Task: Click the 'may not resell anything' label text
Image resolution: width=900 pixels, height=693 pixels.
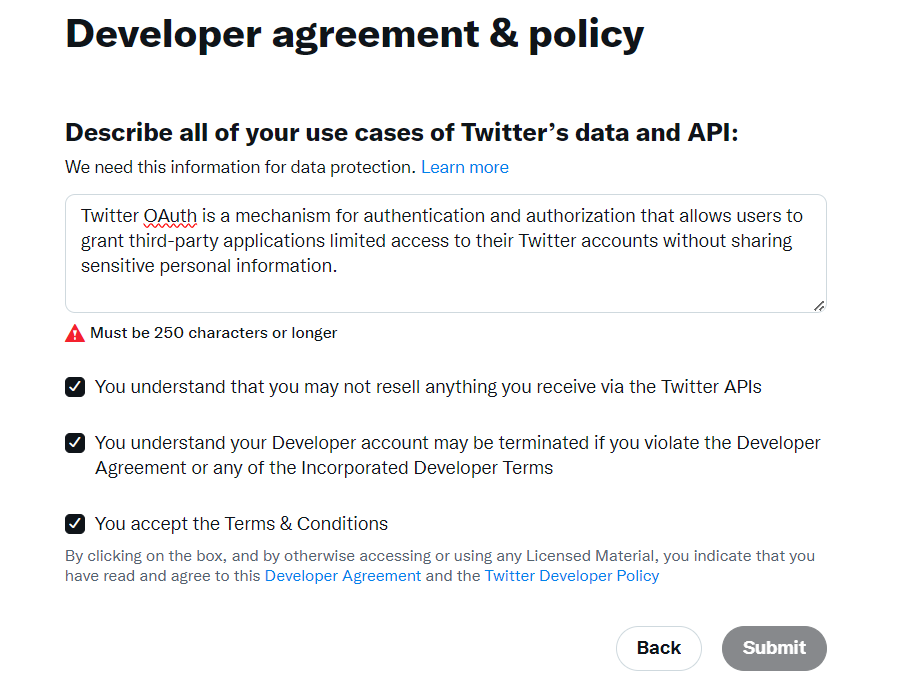Action: click(428, 387)
